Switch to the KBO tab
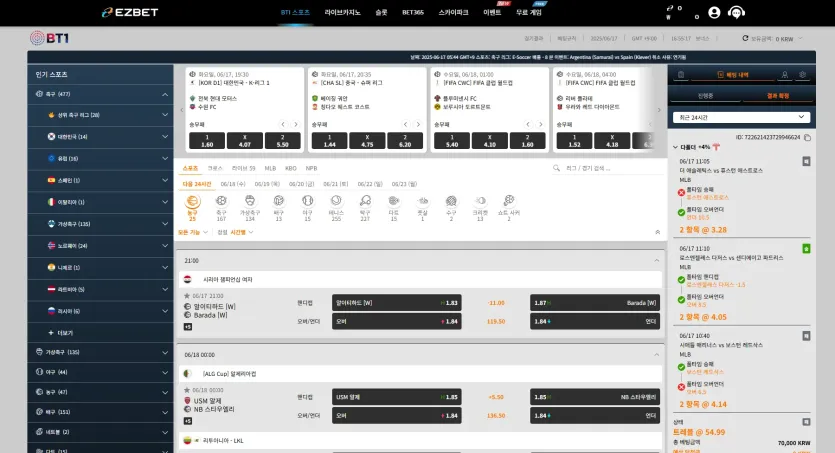This screenshot has width=835, height=453. pos(291,168)
